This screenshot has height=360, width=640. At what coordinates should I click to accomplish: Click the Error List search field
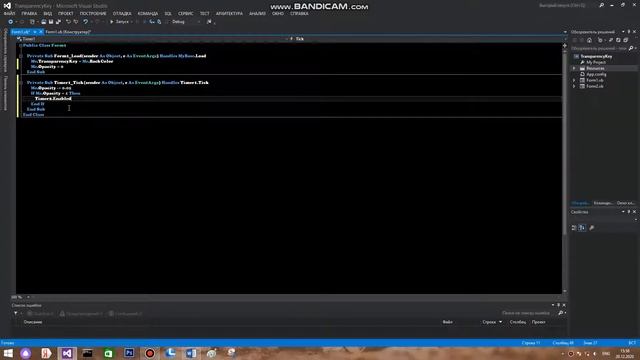[x=529, y=313]
